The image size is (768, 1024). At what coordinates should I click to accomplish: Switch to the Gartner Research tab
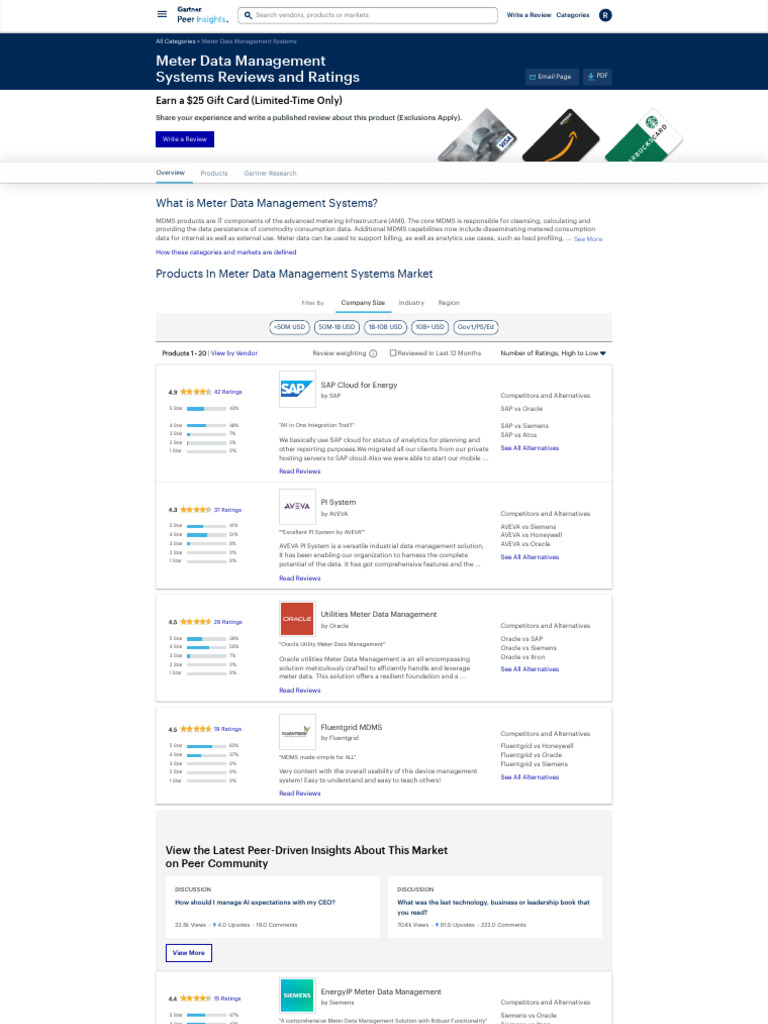[x=270, y=173]
